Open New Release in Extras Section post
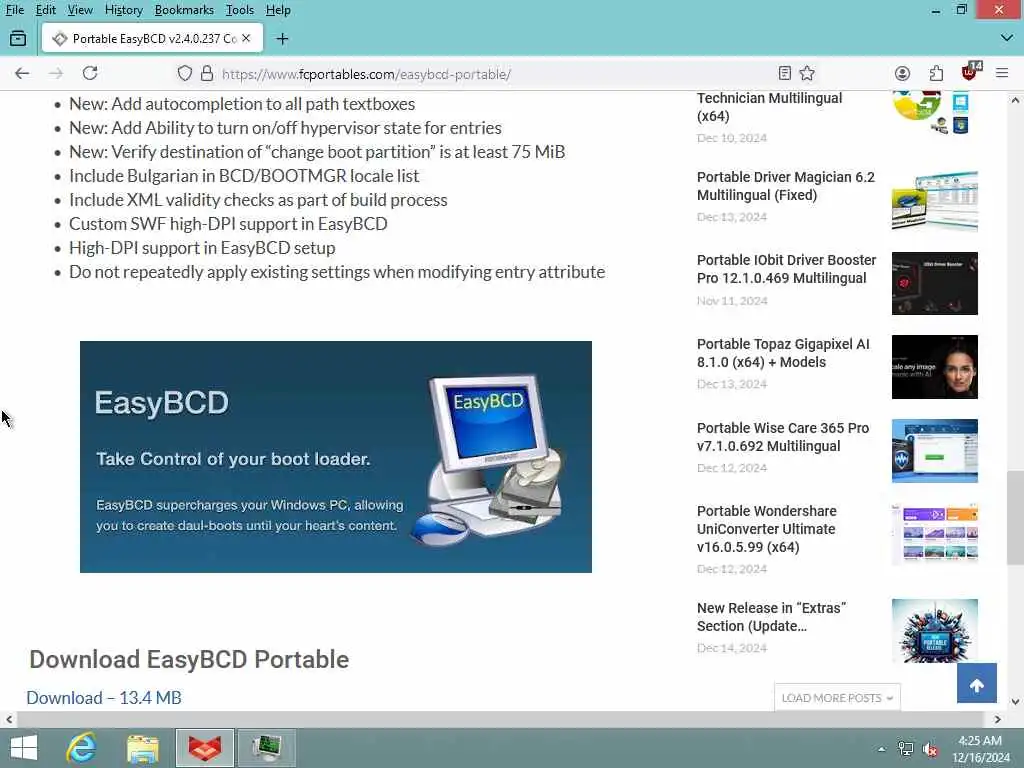Viewport: 1024px width, 768px height. pos(771,617)
